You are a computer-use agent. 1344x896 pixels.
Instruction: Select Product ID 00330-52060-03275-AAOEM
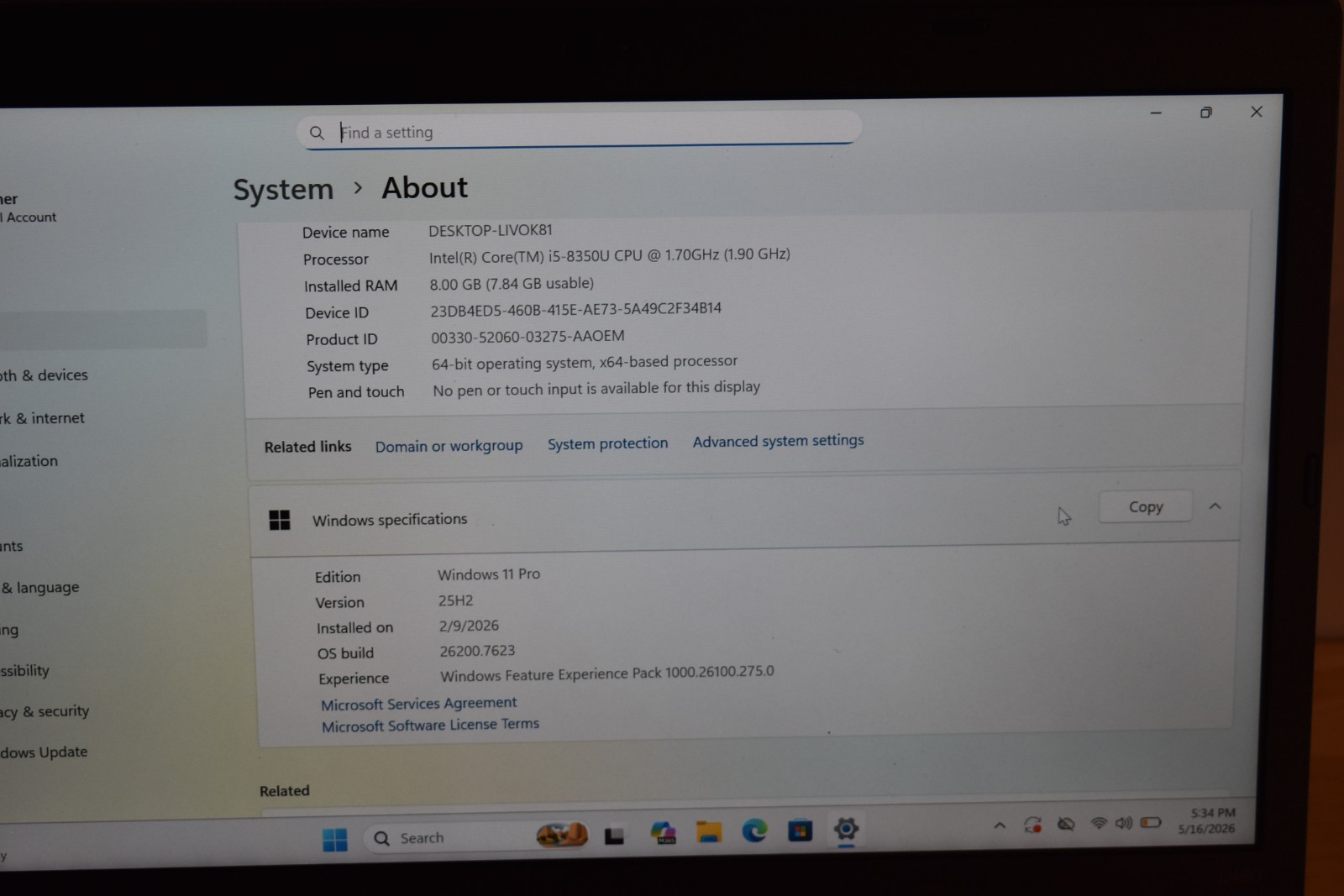point(528,337)
